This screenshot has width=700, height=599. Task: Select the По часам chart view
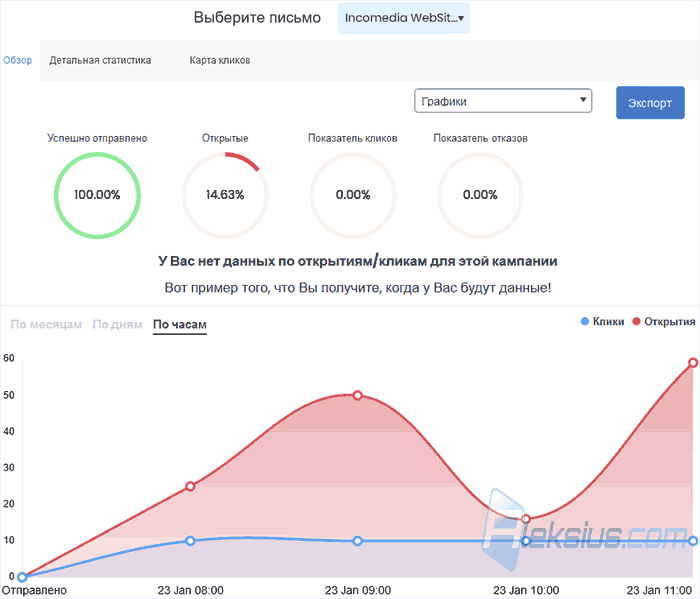[x=179, y=324]
